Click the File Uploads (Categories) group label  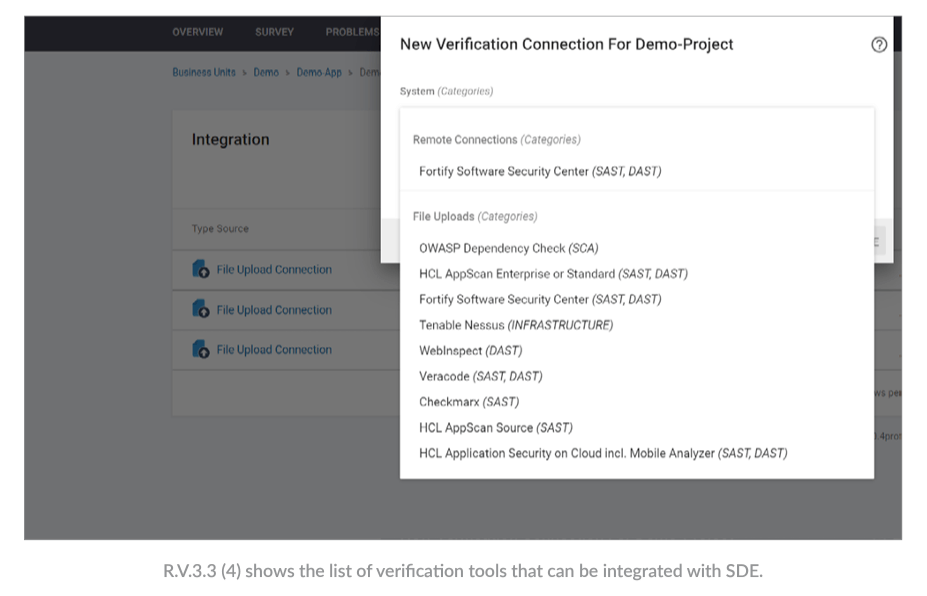pyautogui.click(x=475, y=216)
